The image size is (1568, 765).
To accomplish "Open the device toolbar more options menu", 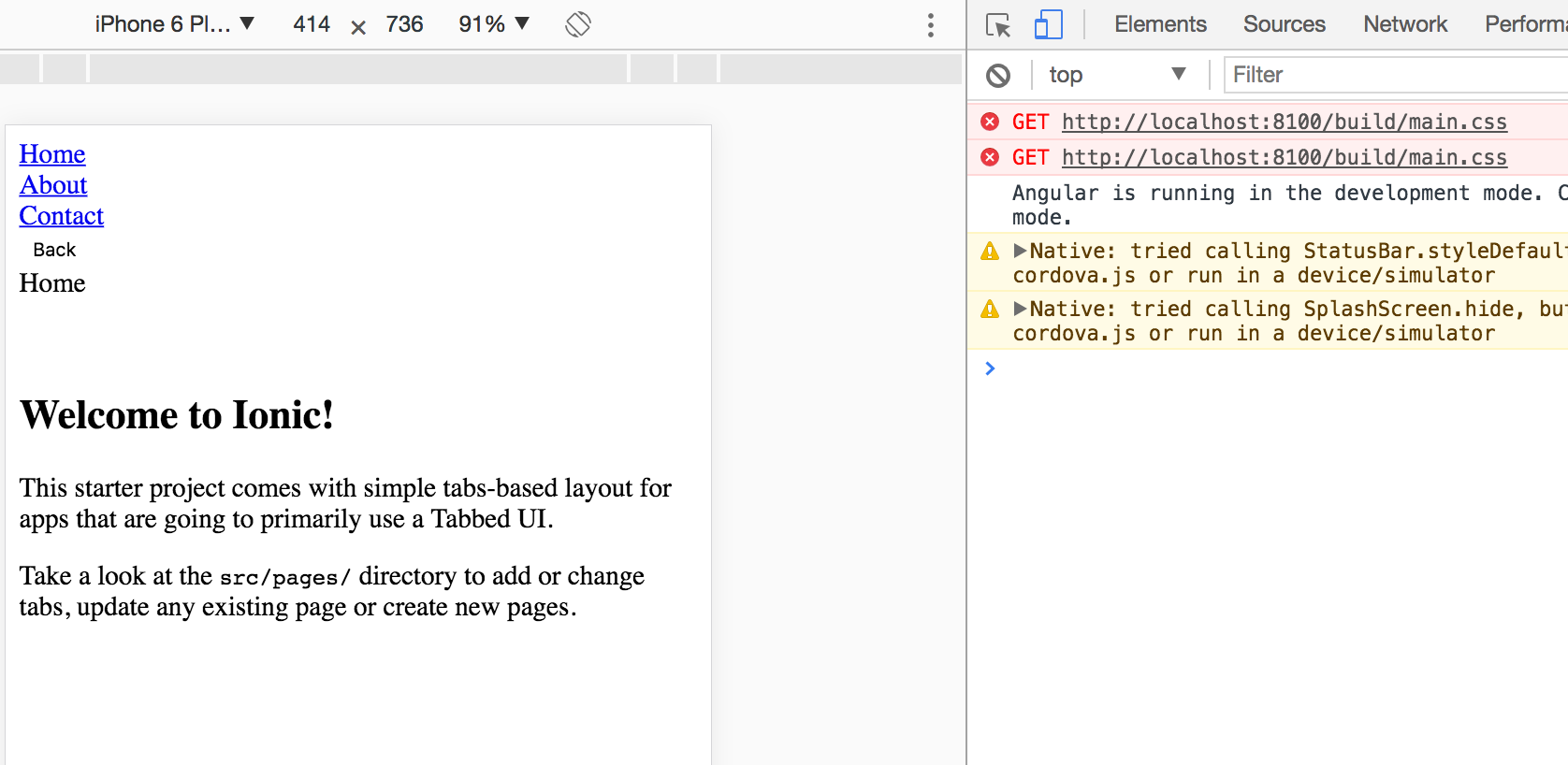I will (x=930, y=25).
